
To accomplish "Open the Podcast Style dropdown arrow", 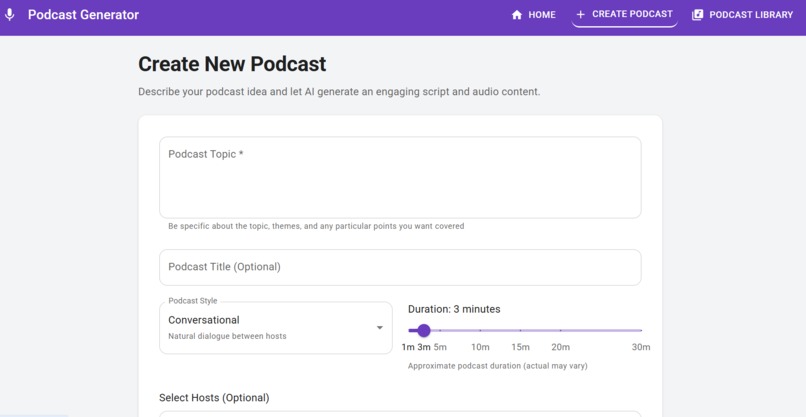I will coord(379,328).
